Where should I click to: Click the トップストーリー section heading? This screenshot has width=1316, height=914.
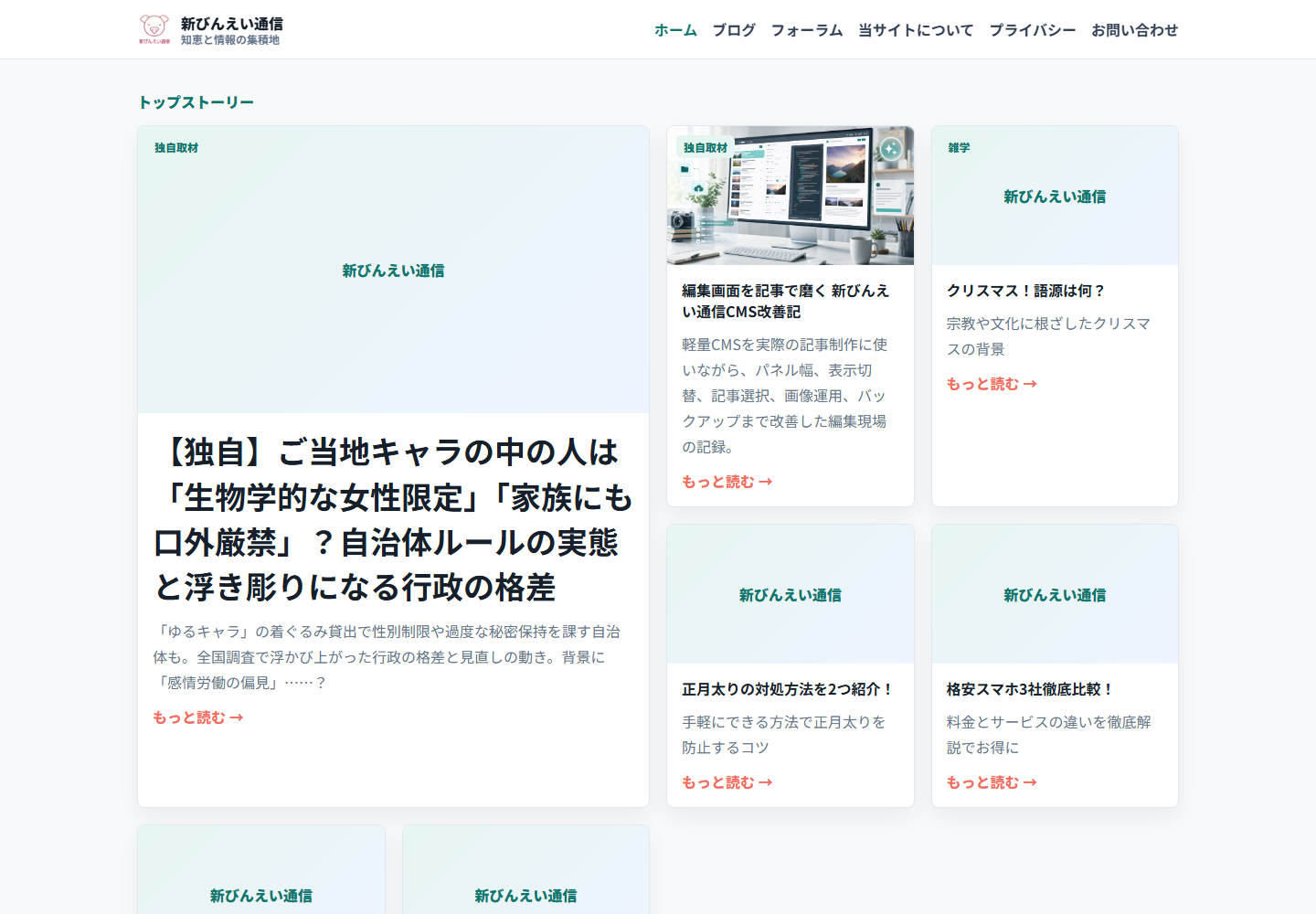click(x=196, y=102)
